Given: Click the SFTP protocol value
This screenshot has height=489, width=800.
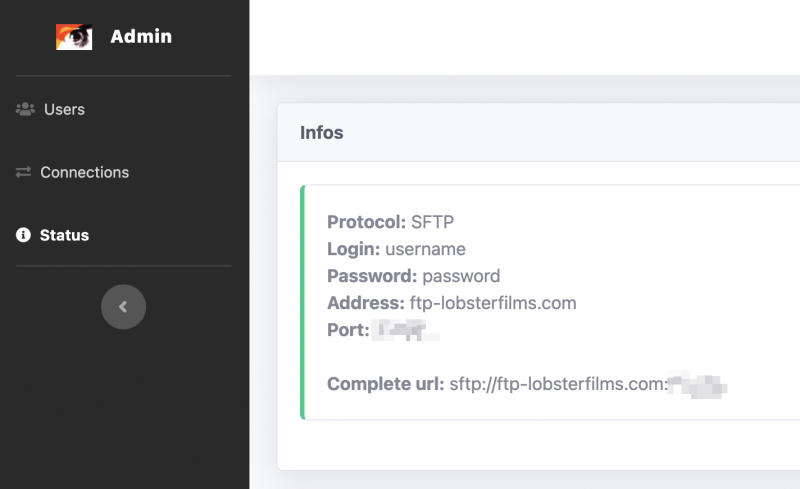Looking at the screenshot, I should [x=432, y=222].
